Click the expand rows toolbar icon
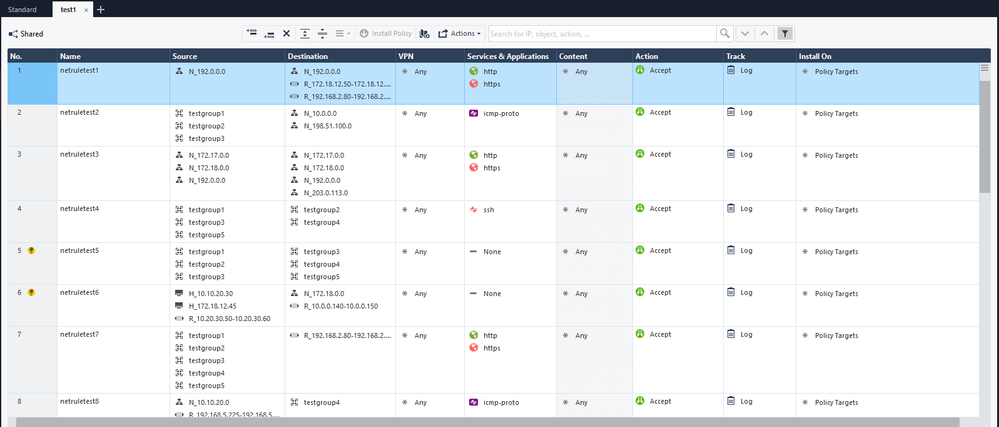 pos(305,33)
